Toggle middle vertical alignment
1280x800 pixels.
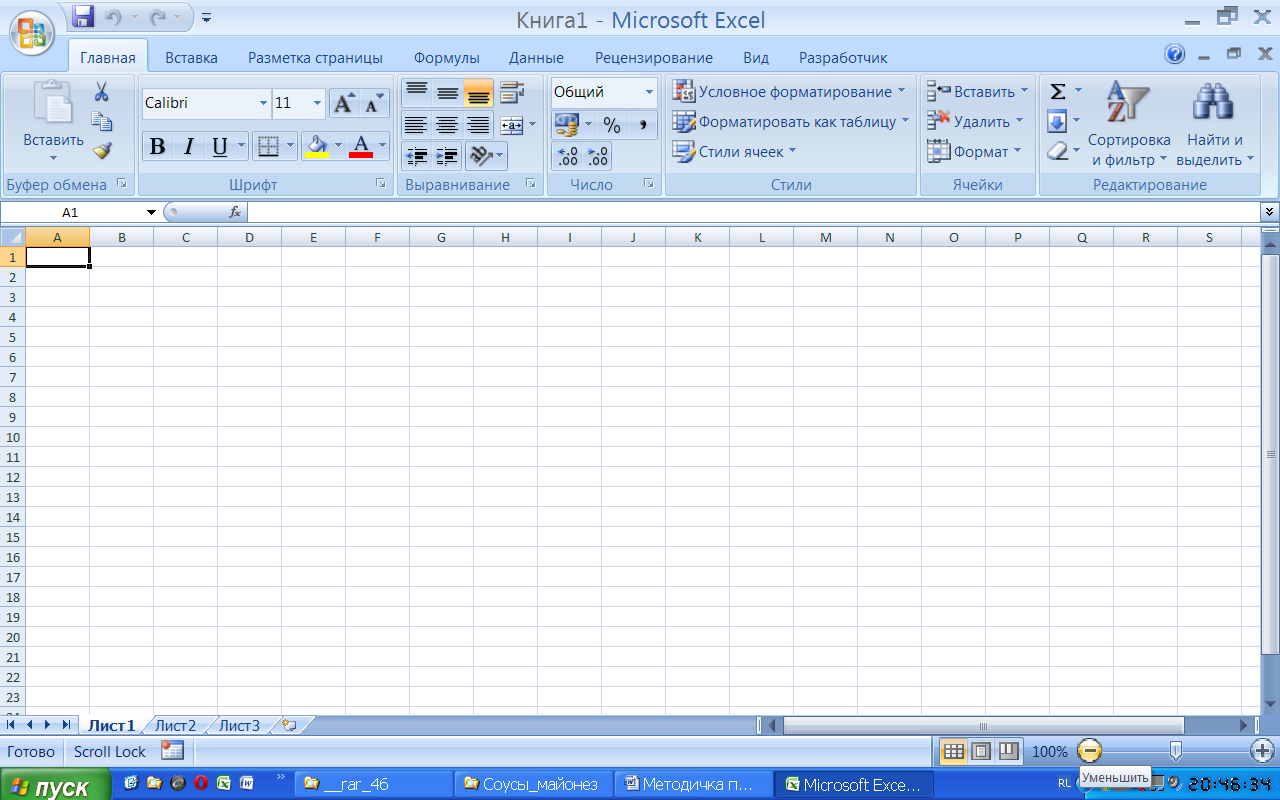[447, 93]
